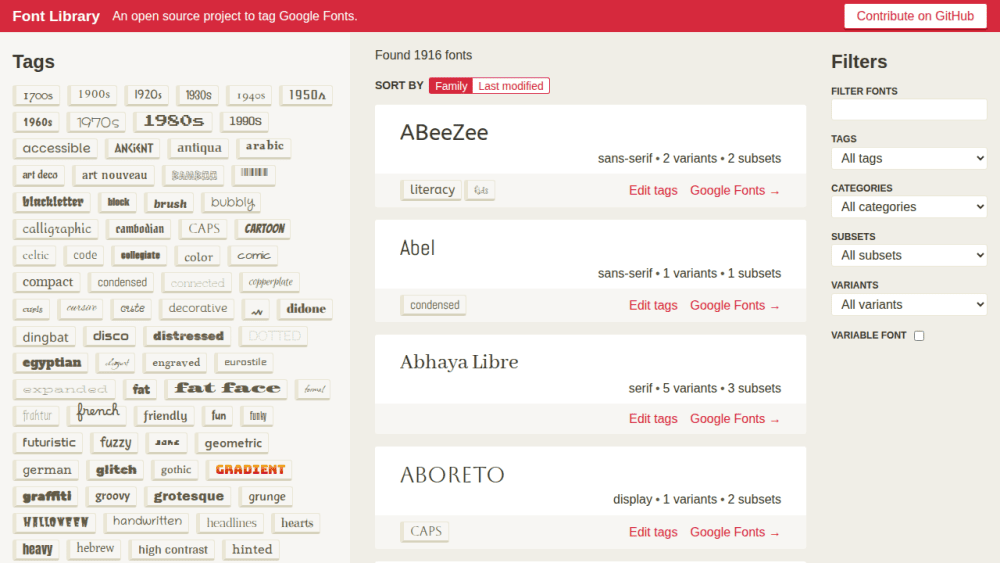Select the CARTOON tag
The height and width of the screenshot is (563, 1000).
pos(264,229)
